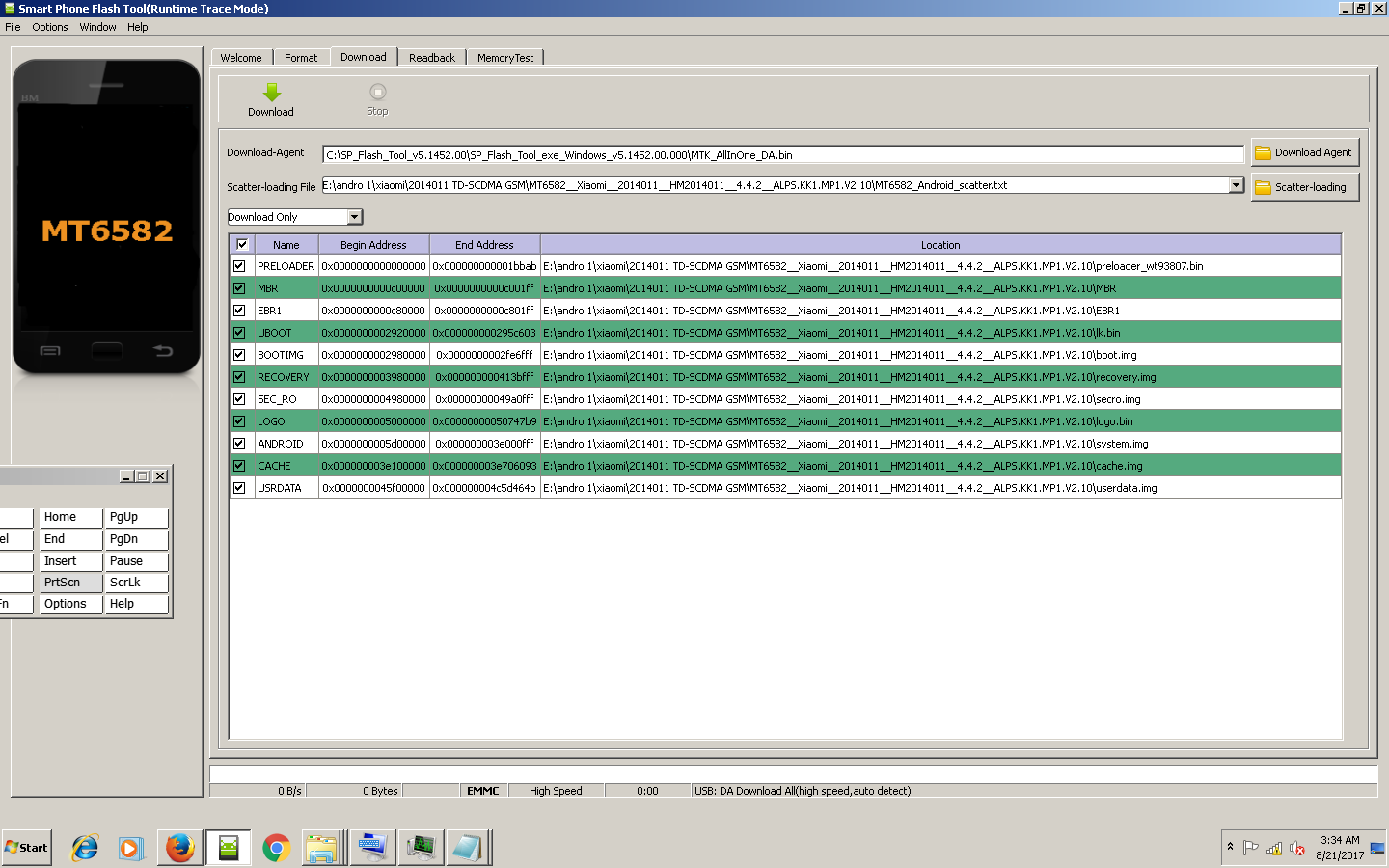1389x868 pixels.
Task: Click the Begin Address column header
Action: click(x=373, y=245)
